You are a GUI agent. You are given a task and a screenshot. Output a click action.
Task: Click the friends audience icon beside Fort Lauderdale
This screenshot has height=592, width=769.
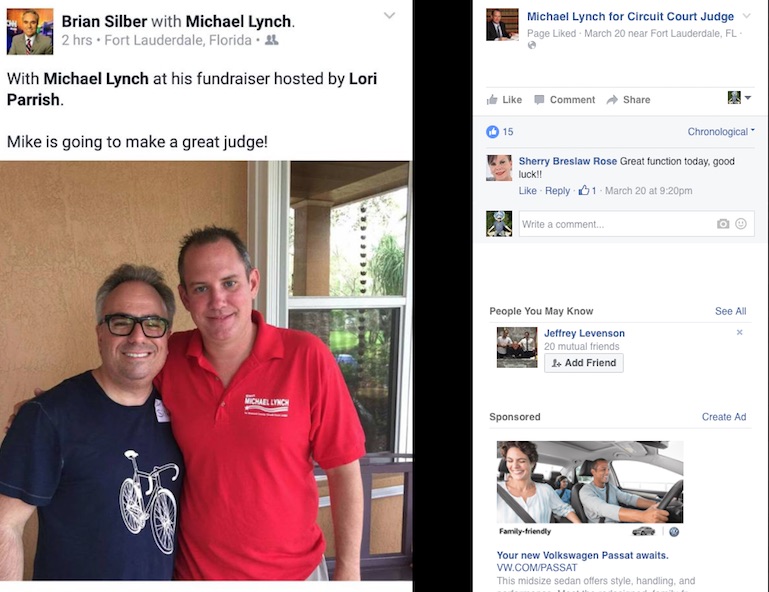coord(271,40)
